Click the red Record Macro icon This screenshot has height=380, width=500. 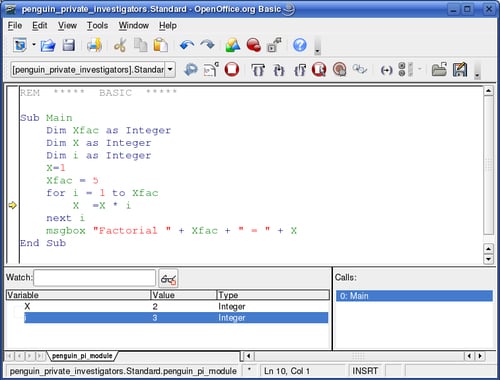pyautogui.click(x=254, y=45)
